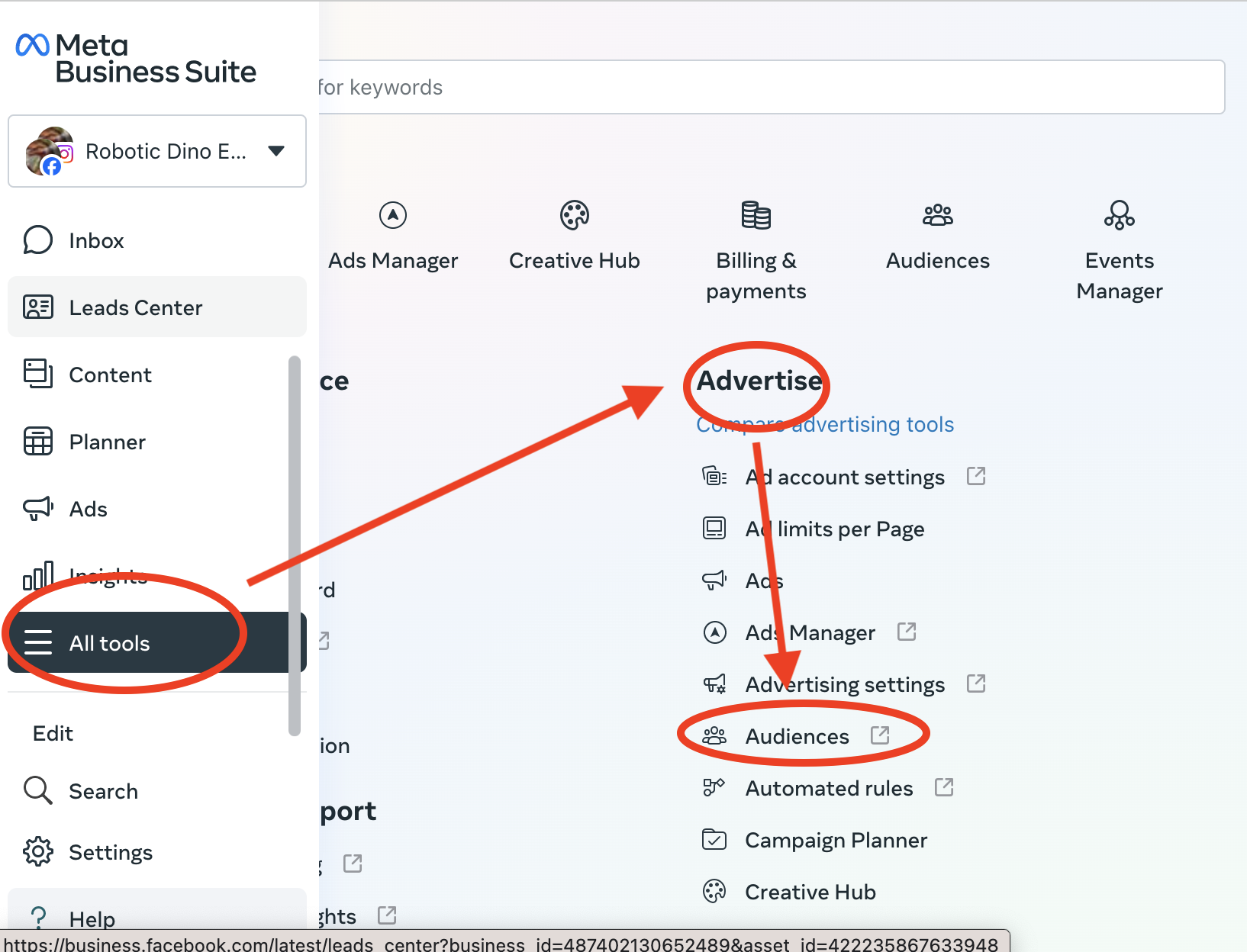Open Creative Hub palette icon shortcut

click(x=574, y=216)
